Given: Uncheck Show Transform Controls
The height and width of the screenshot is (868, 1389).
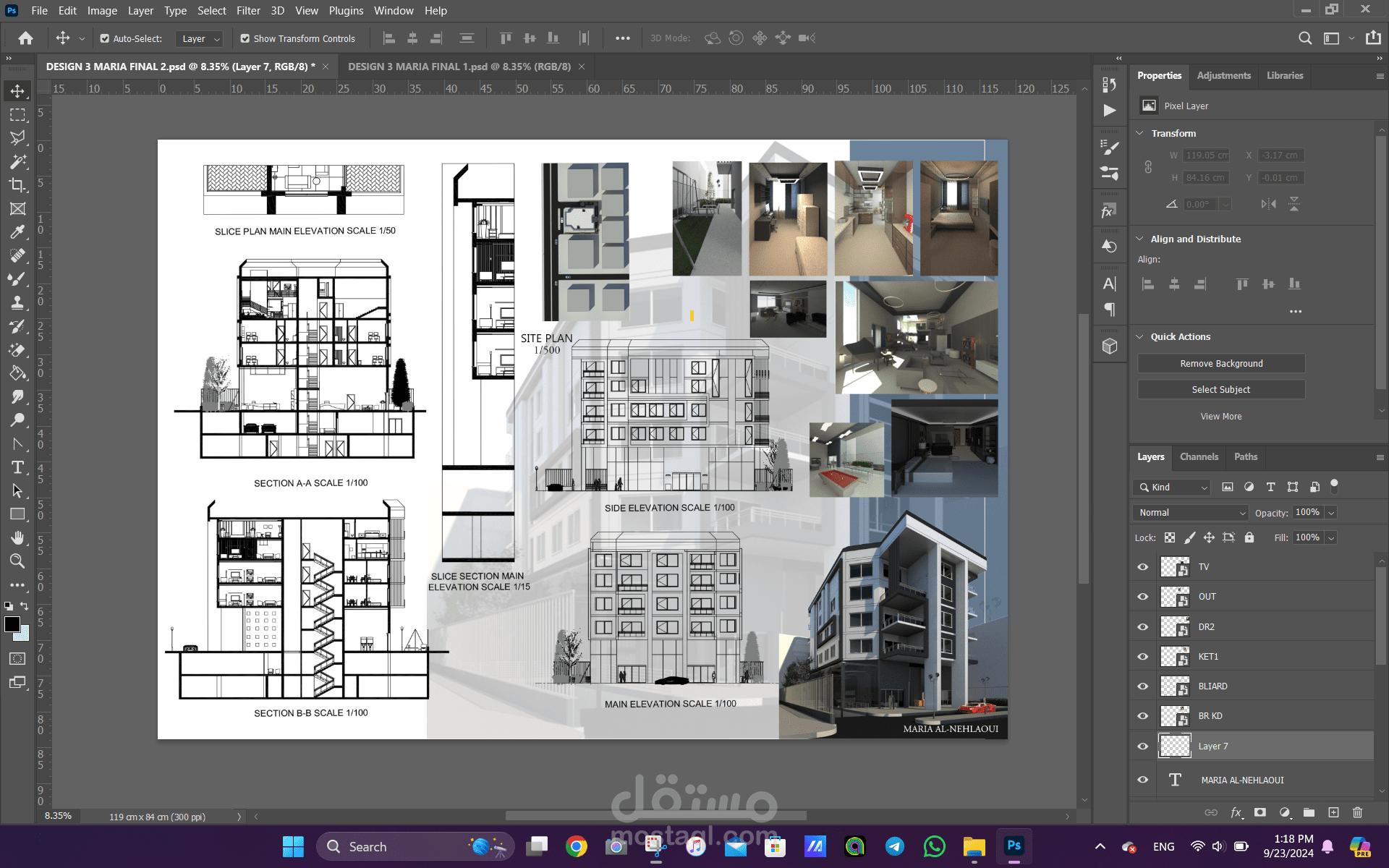Looking at the screenshot, I should [x=245, y=38].
